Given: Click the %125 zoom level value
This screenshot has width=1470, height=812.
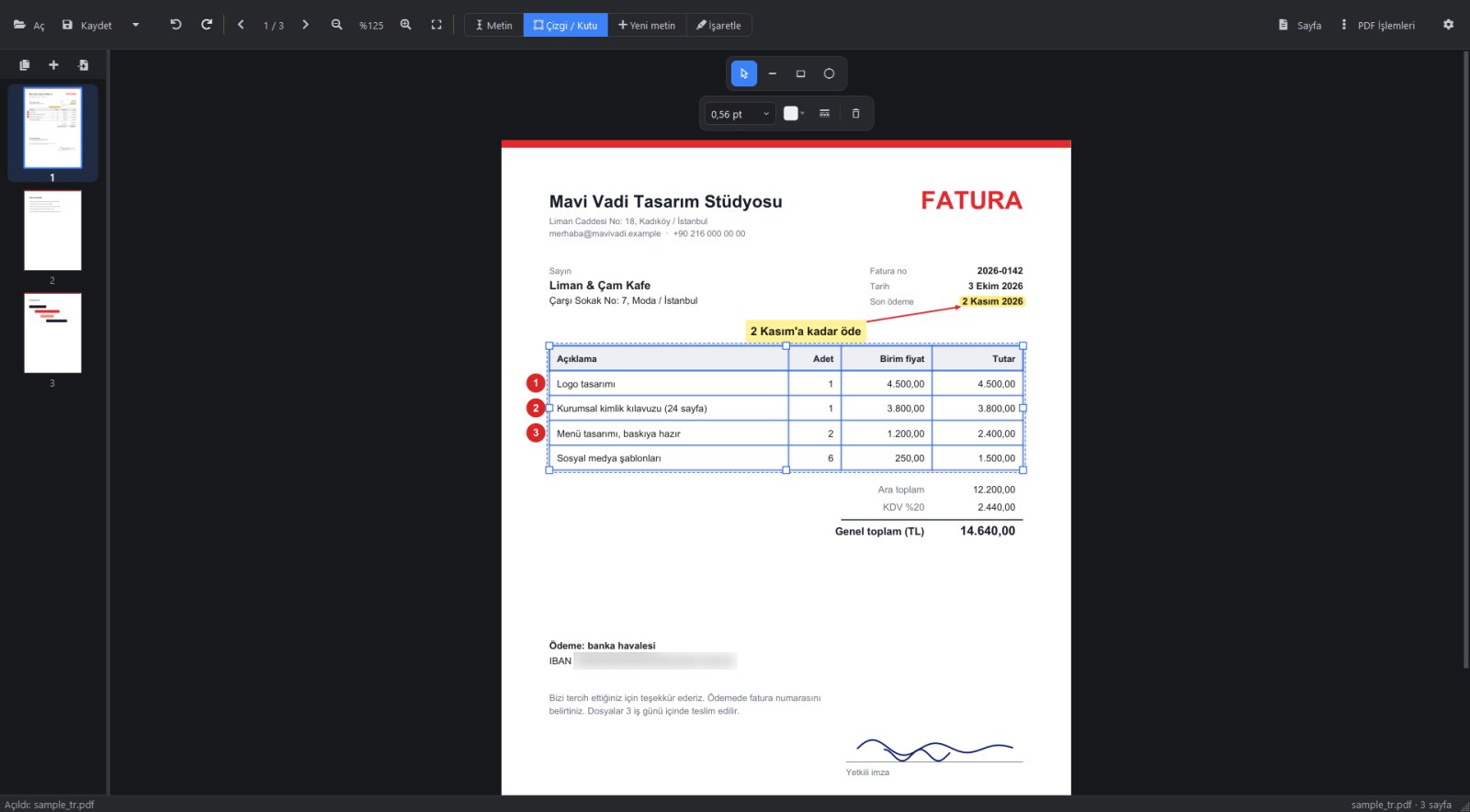Looking at the screenshot, I should point(371,26).
